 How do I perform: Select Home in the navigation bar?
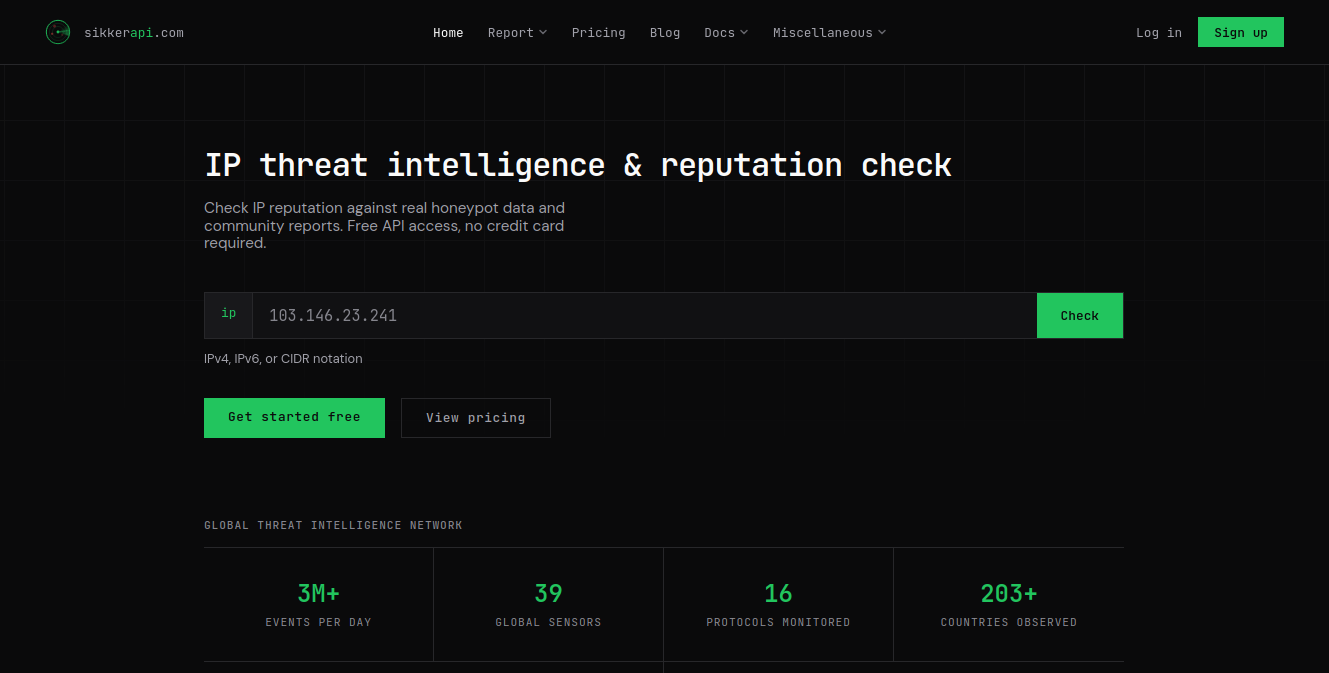click(x=448, y=32)
